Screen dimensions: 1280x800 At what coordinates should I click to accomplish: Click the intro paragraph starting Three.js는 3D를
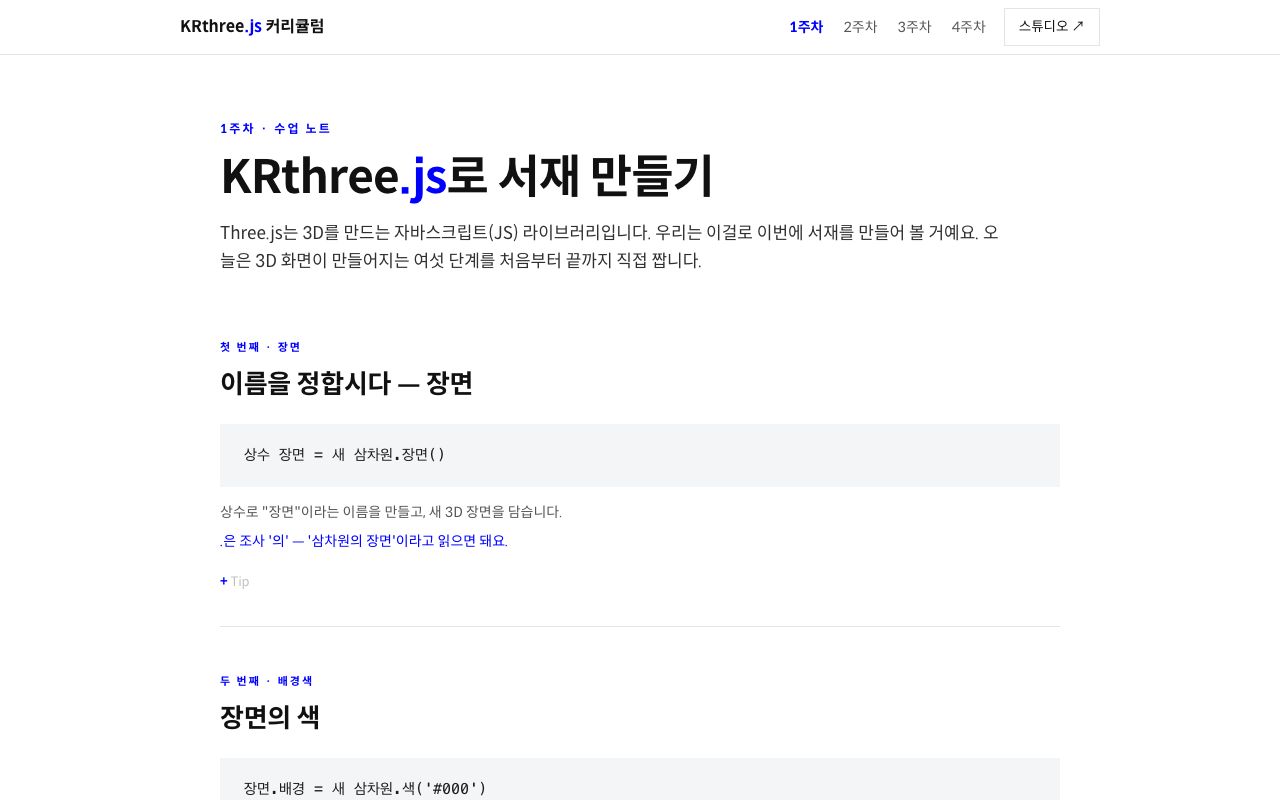click(x=610, y=247)
